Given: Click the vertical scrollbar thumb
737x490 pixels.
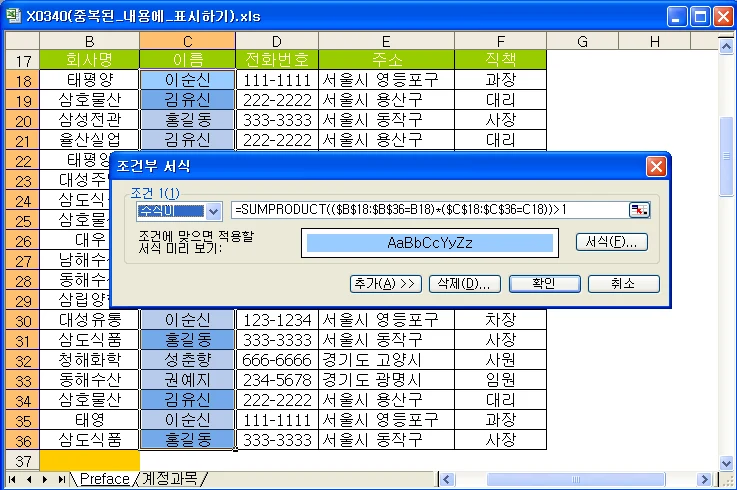Looking at the screenshot, I should coord(726,156).
